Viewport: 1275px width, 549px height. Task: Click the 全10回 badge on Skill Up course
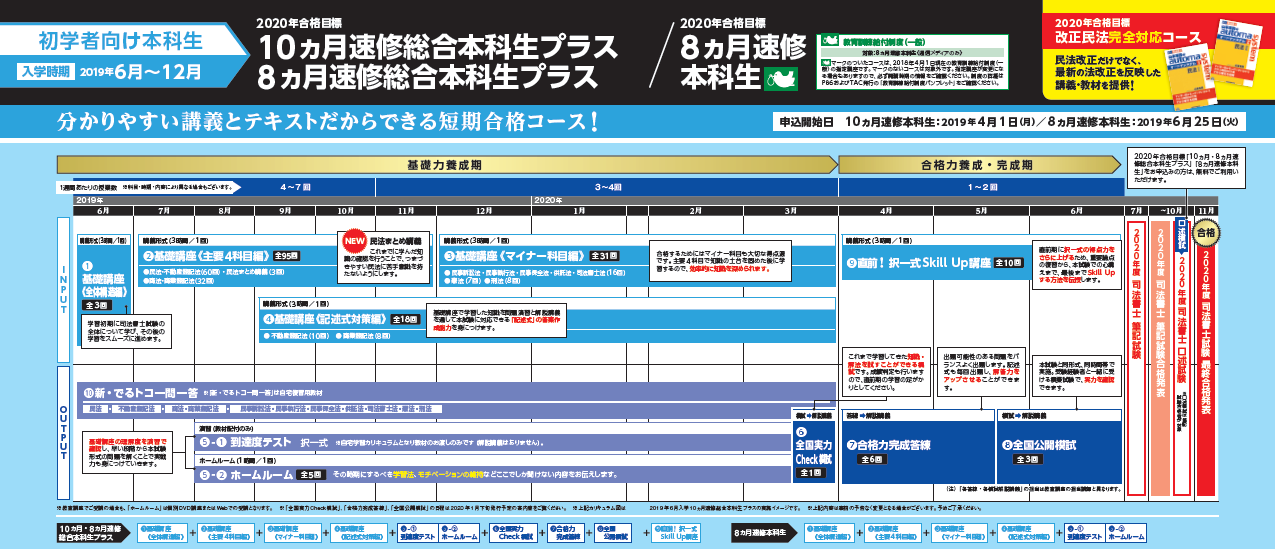click(x=1008, y=262)
